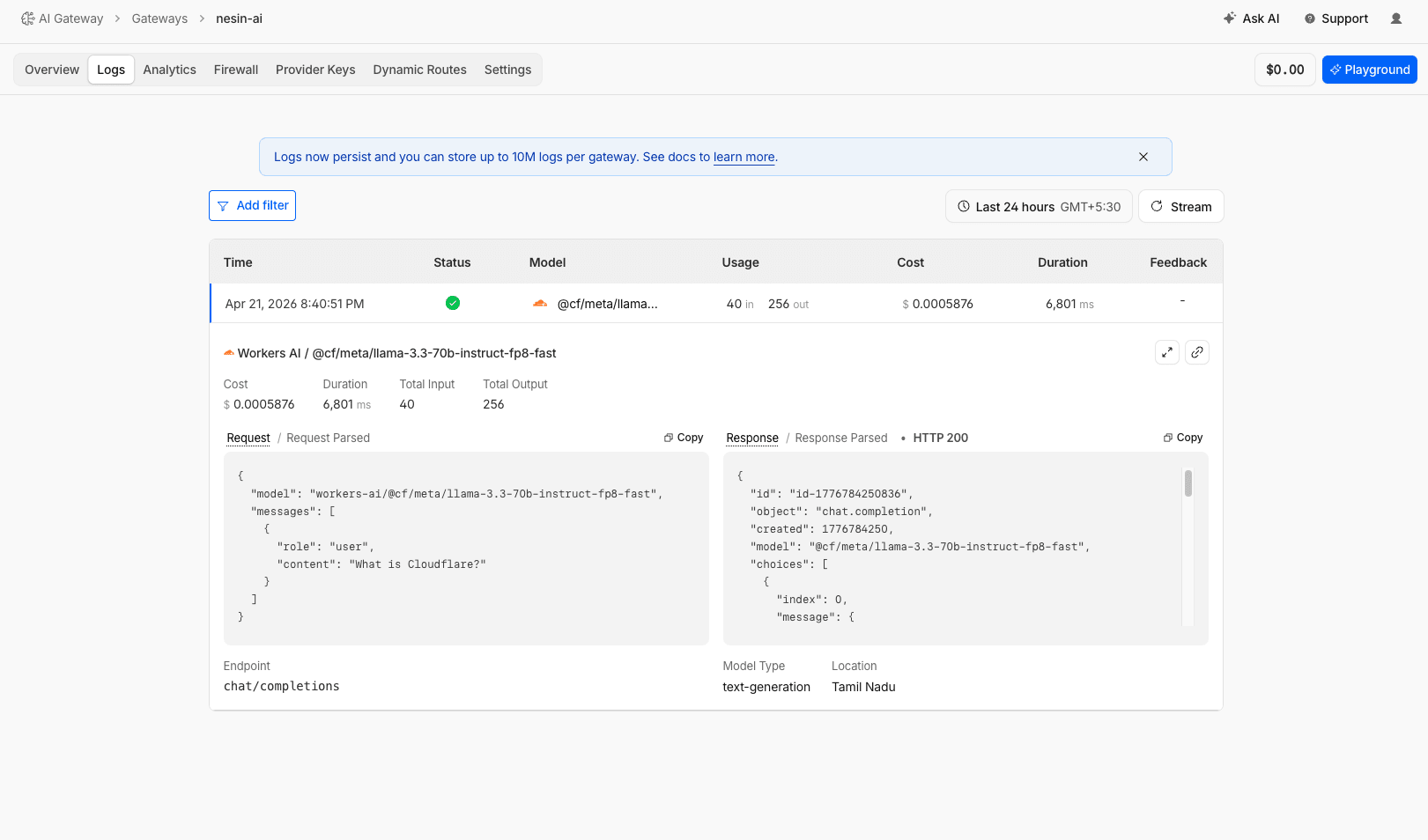Screen dimensions: 1428x840
Task: Launch the Playground
Action: coord(1369,70)
